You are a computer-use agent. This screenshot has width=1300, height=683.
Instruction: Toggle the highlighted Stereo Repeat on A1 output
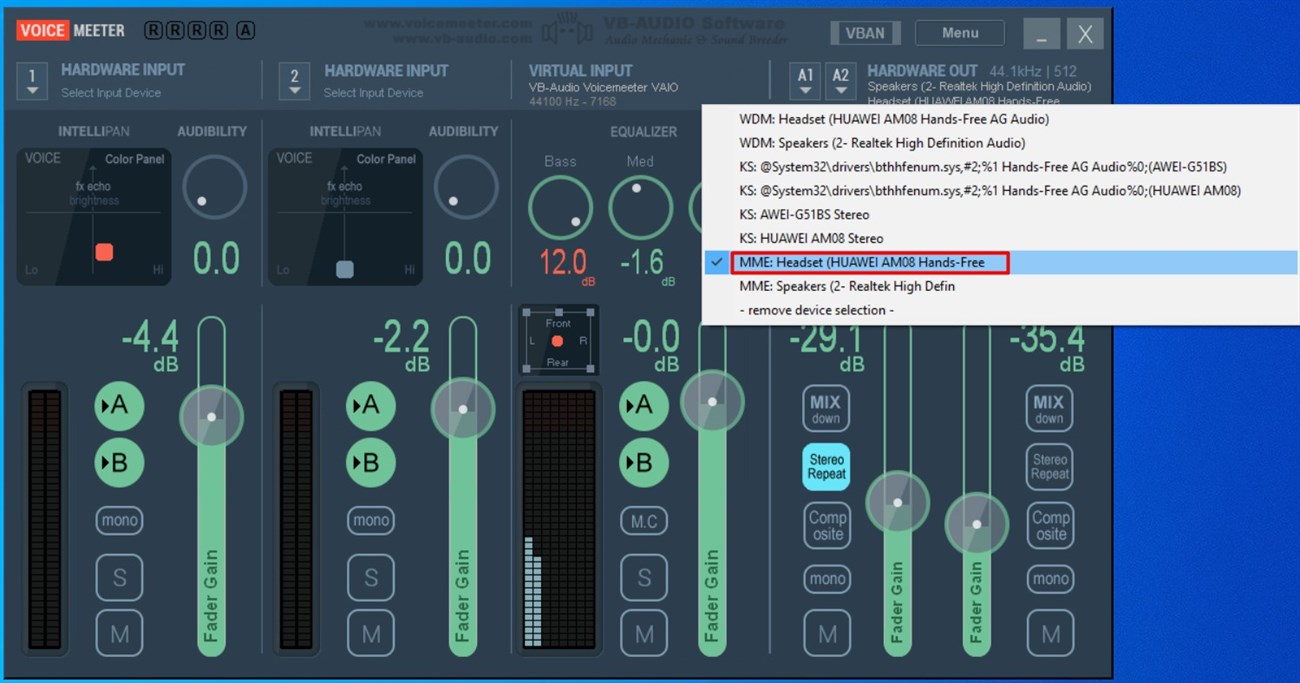tap(827, 467)
